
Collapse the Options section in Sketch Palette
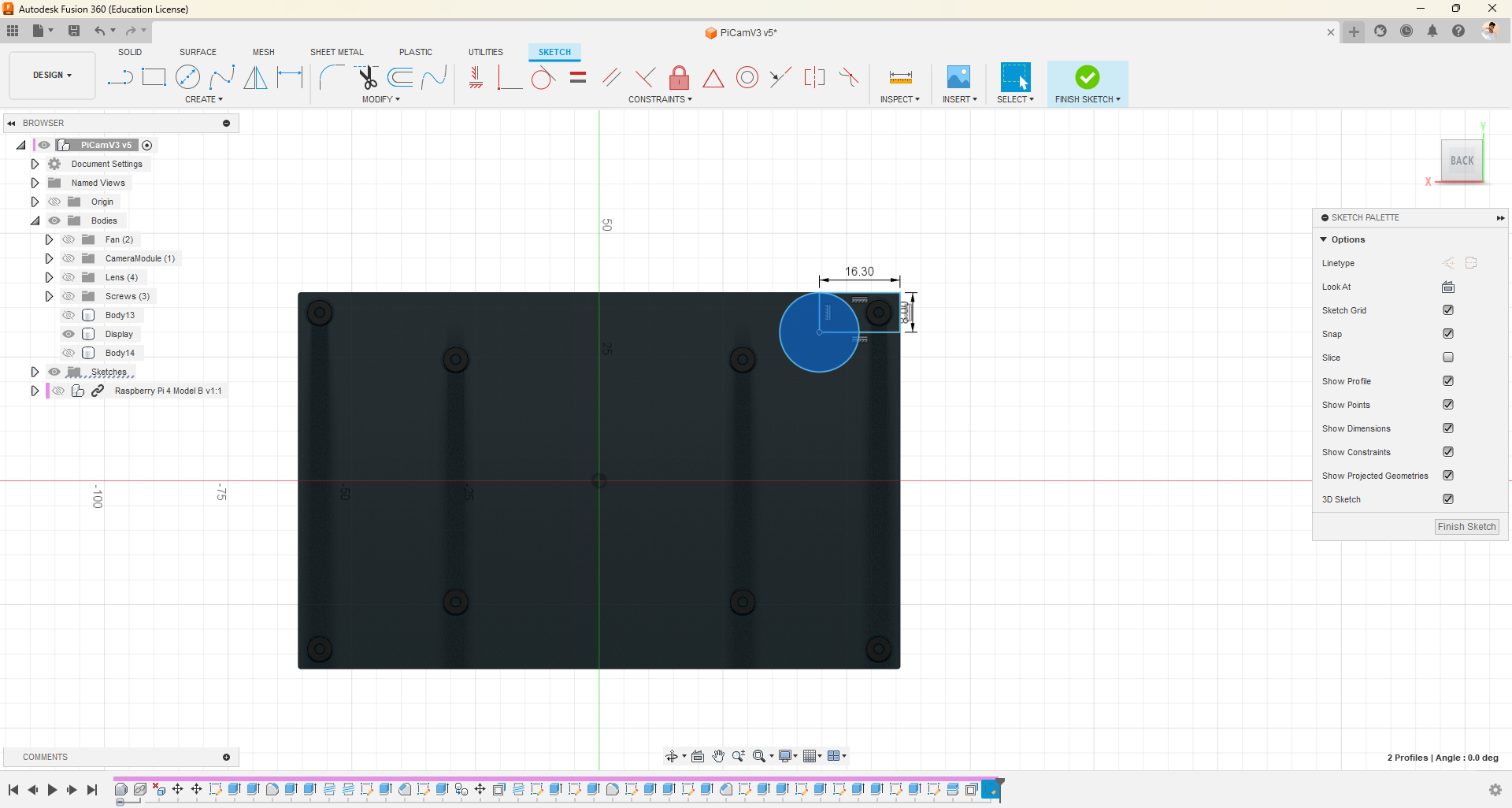pyautogui.click(x=1324, y=239)
